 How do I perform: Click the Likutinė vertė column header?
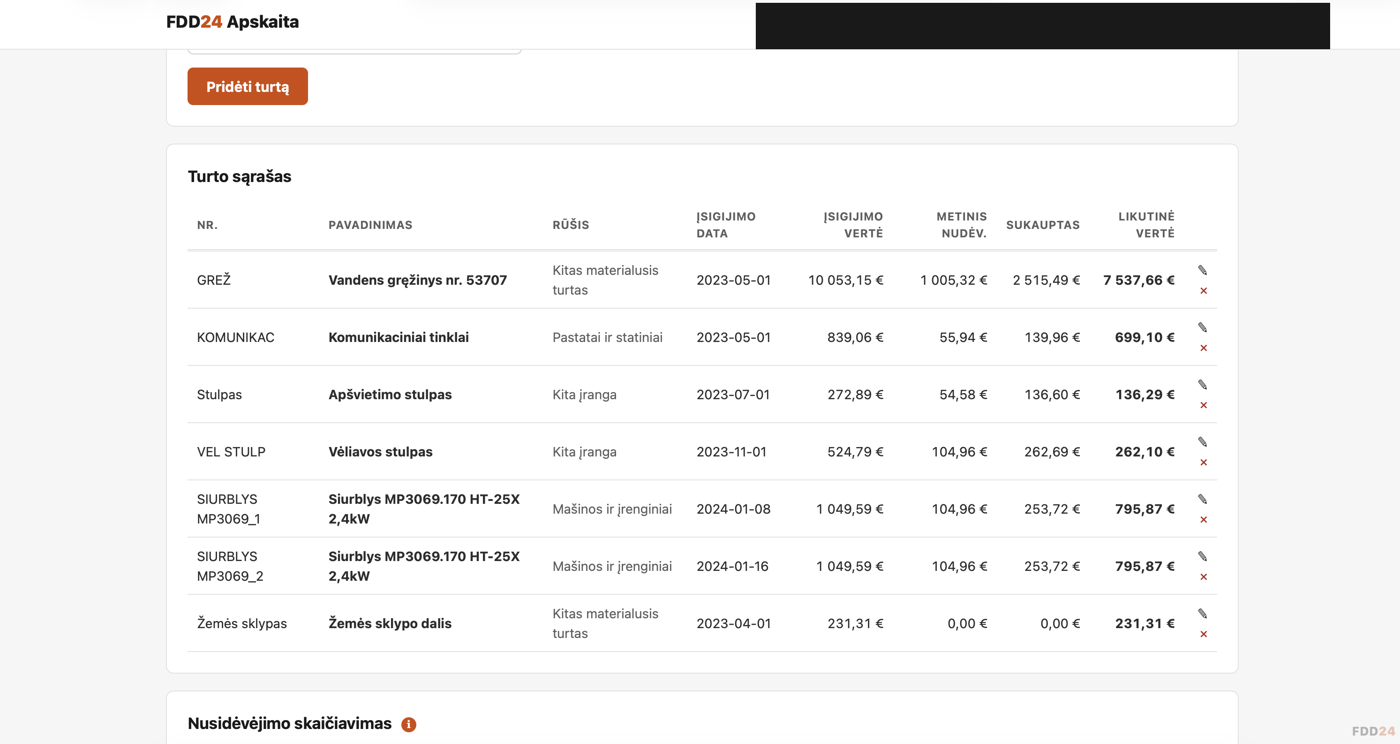[1146, 225]
